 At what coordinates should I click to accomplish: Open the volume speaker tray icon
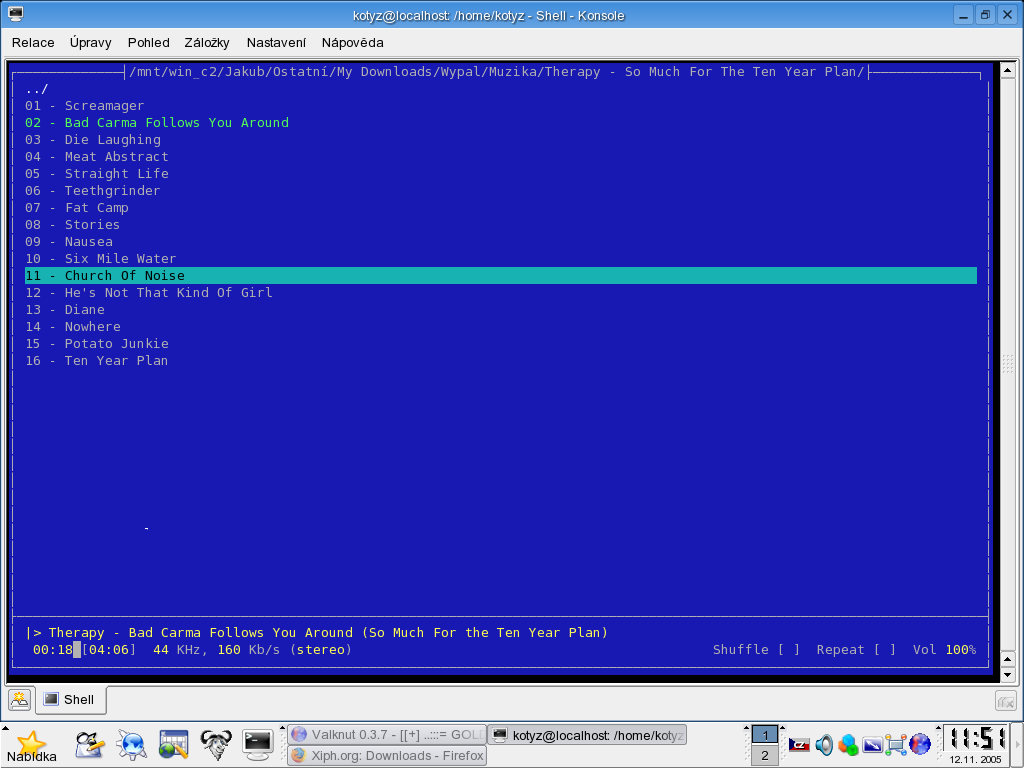pos(824,745)
